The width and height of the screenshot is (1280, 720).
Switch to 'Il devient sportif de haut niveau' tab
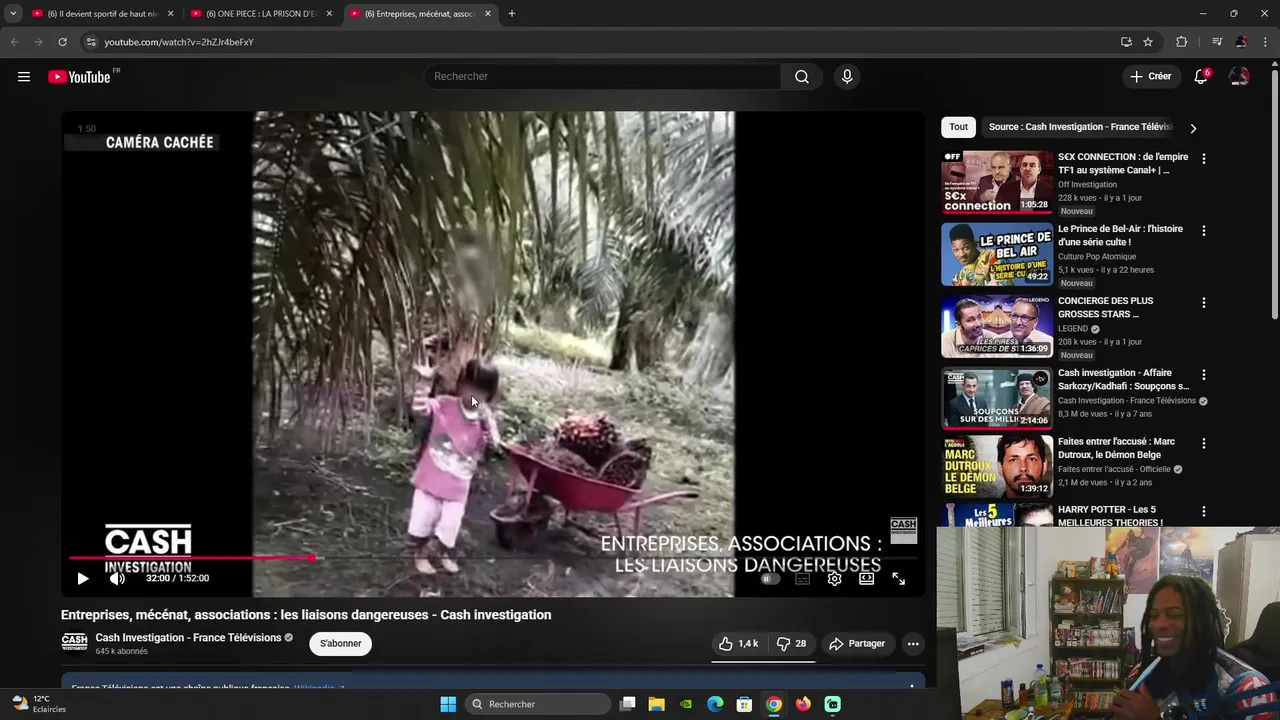pyautogui.click(x=103, y=14)
